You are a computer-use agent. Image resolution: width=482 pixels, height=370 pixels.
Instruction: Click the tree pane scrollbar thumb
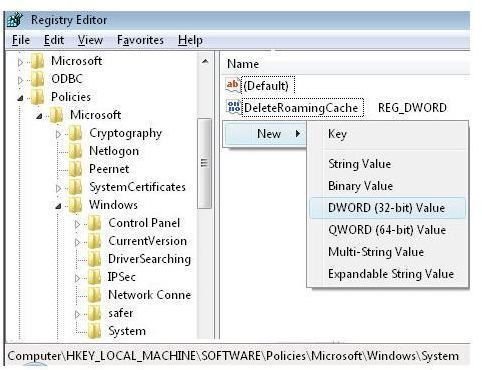pyautogui.click(x=204, y=163)
